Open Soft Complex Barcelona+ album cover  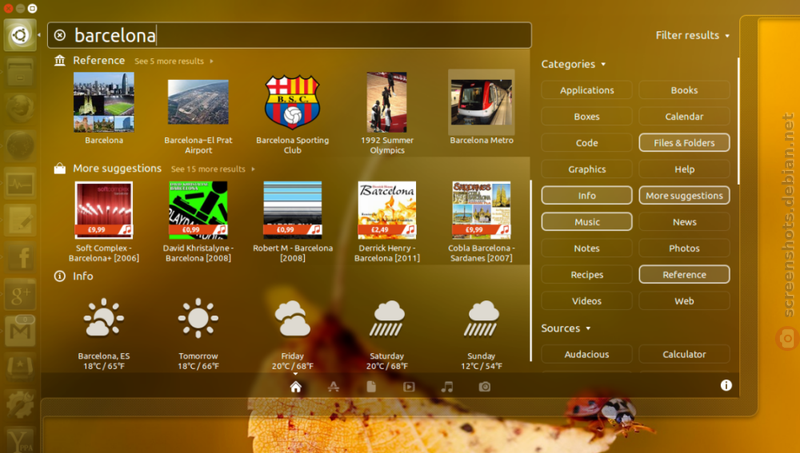click(x=104, y=210)
